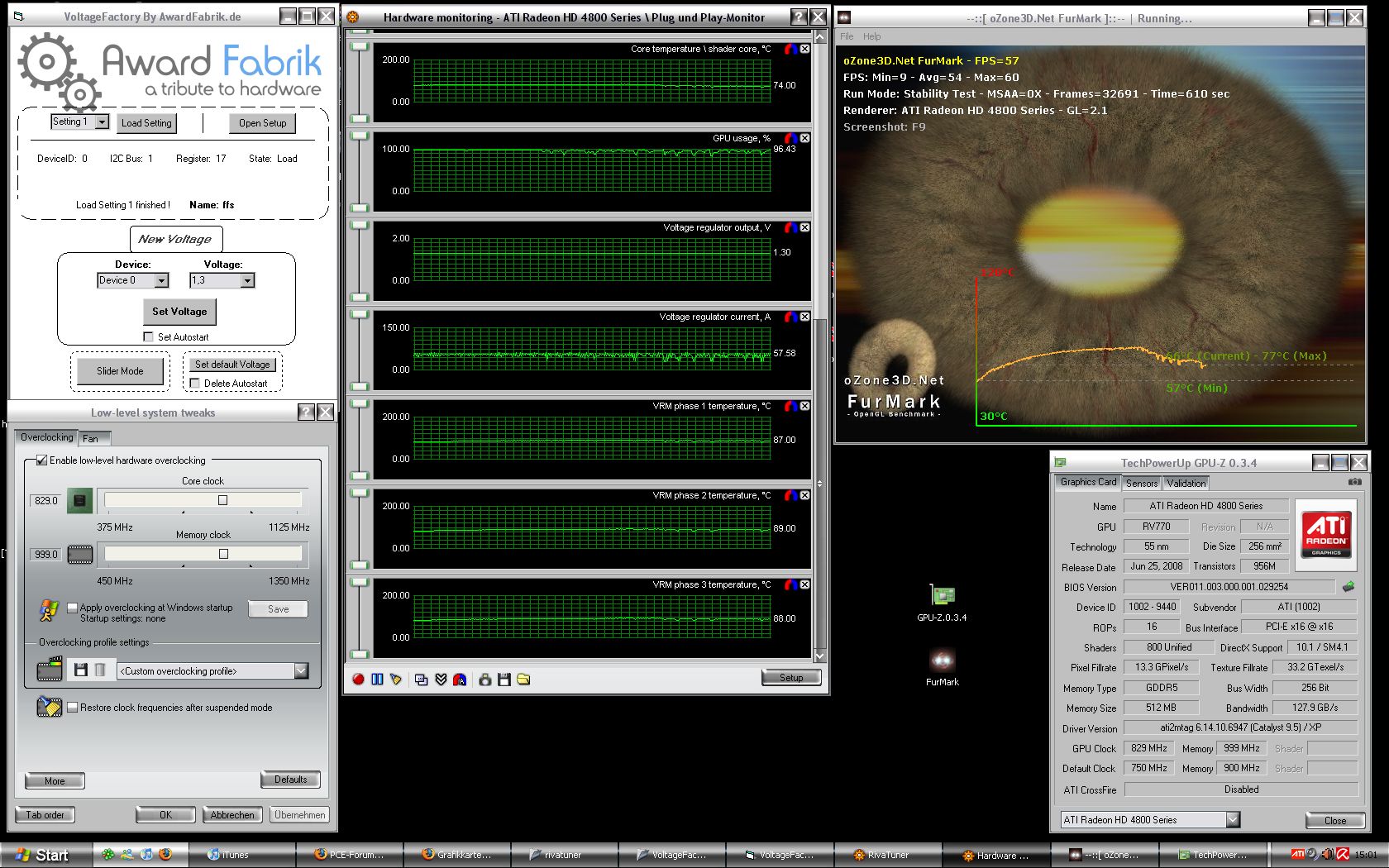Enable Apply overclocking at Windows startup
The width and height of the screenshot is (1389, 868).
click(73, 608)
